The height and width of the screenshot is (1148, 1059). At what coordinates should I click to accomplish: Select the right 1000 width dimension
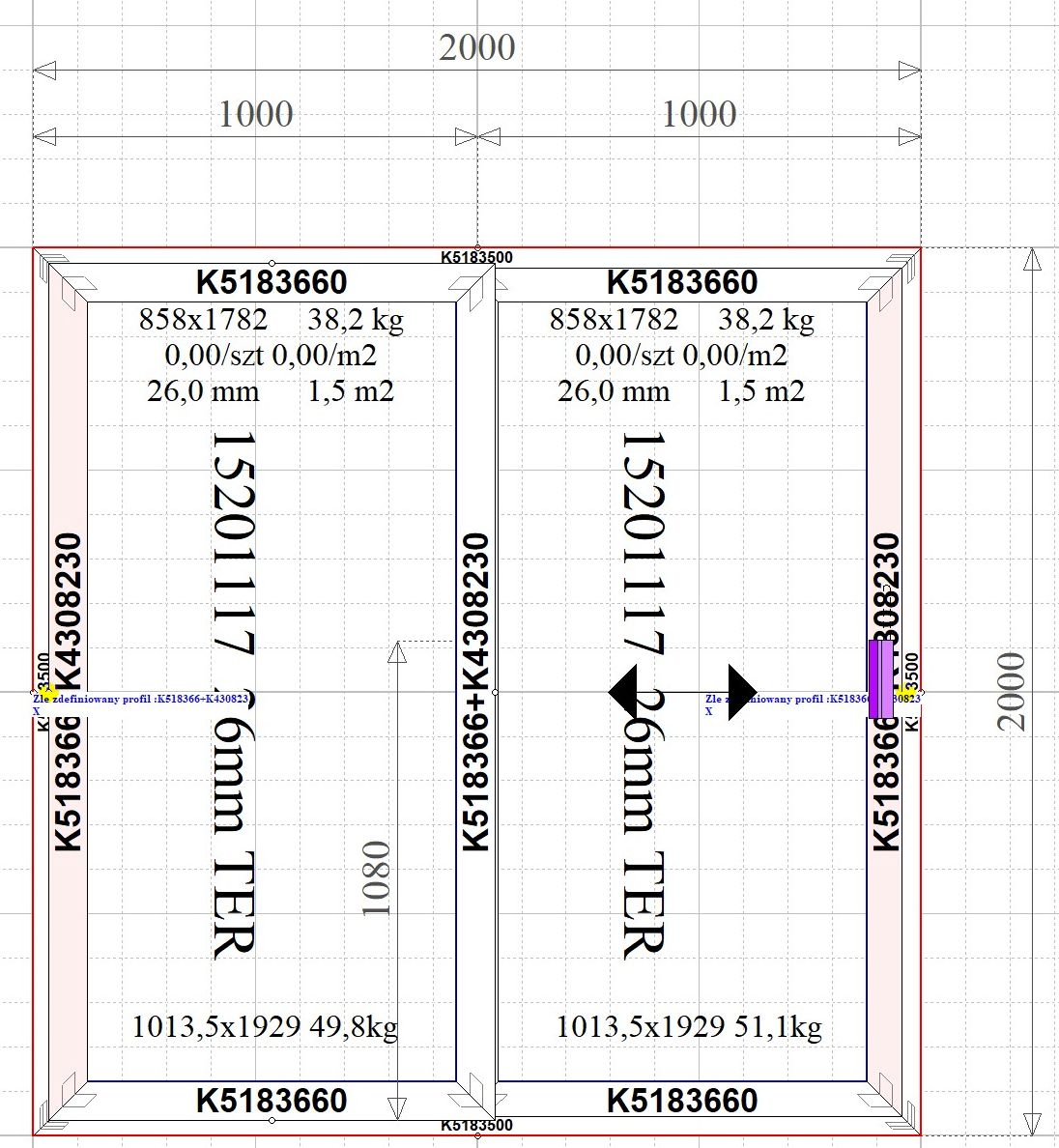699,114
